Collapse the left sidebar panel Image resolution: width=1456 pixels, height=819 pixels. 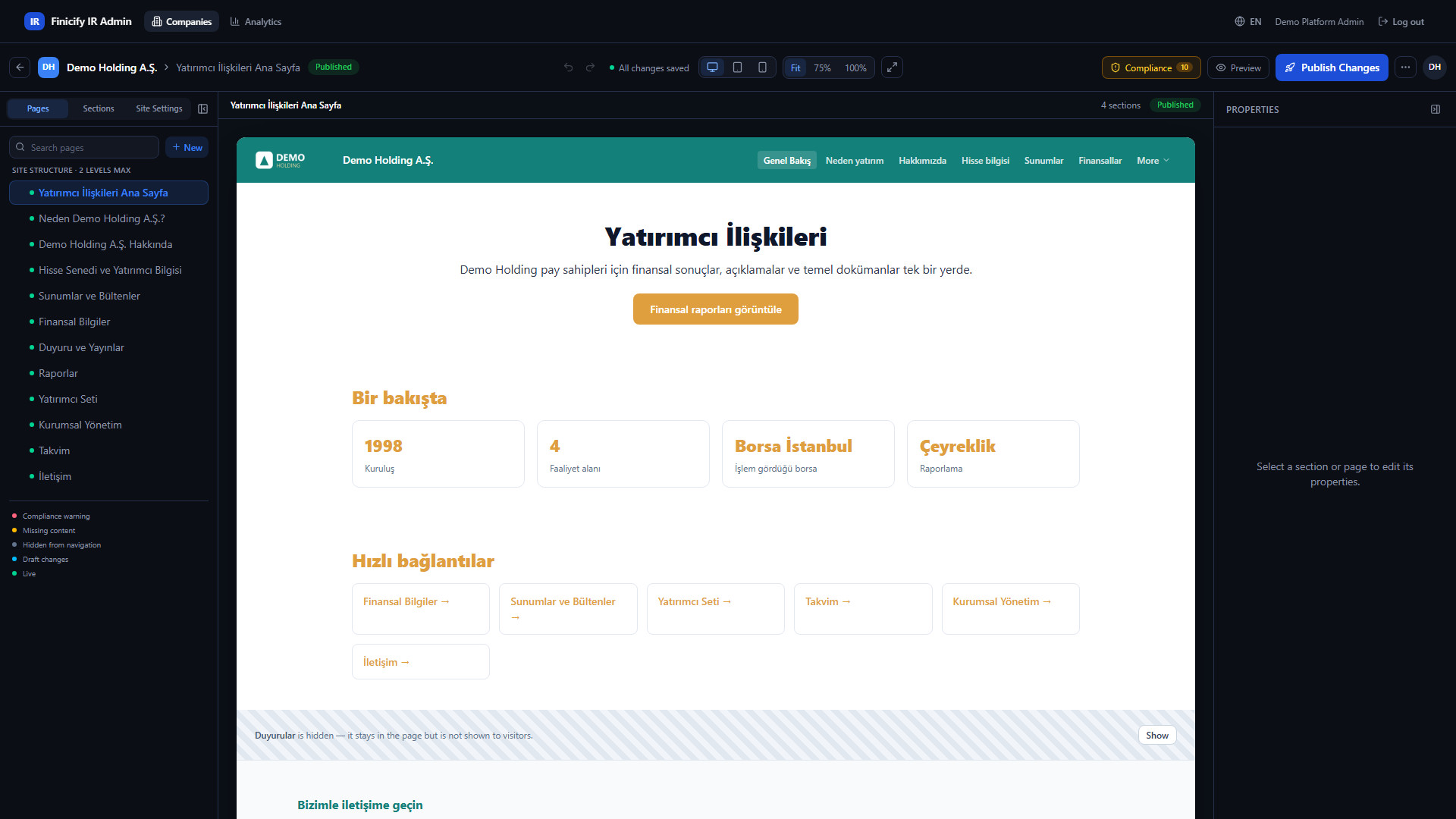pyautogui.click(x=202, y=109)
